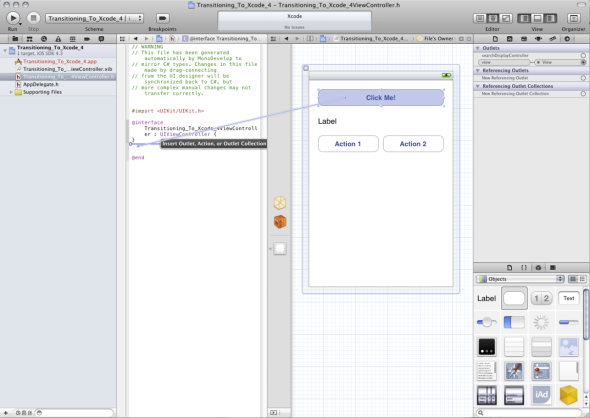This screenshot has width=590, height=418.
Task: Show the Search navigator
Action: 44,39
